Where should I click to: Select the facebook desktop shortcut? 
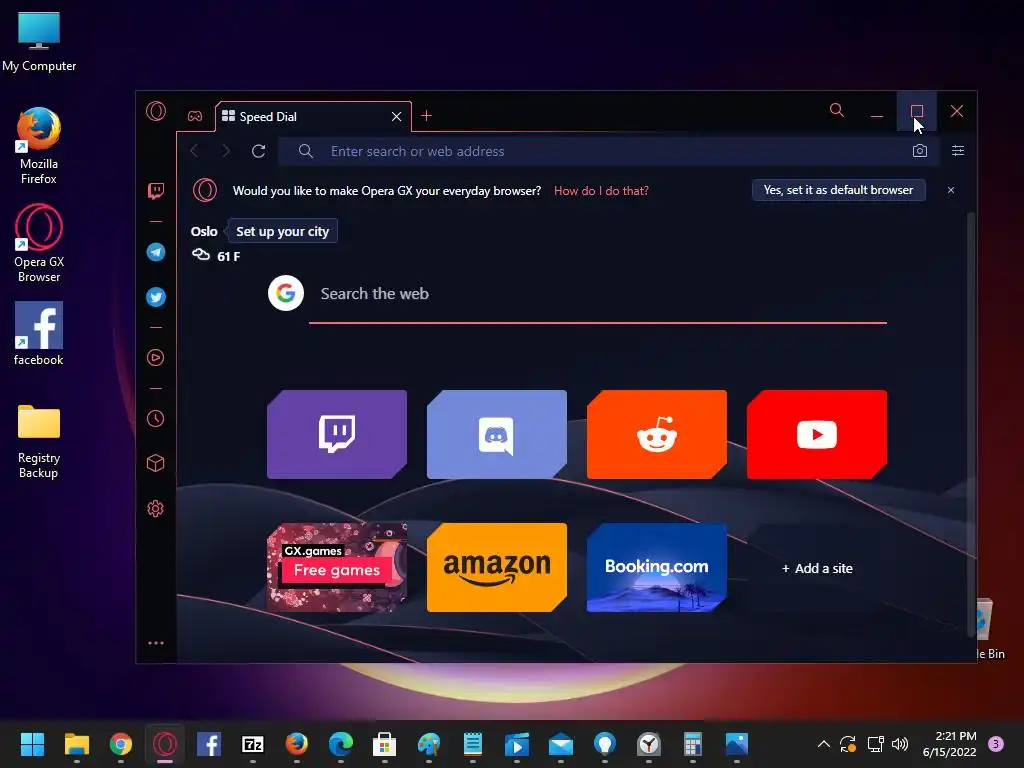(x=39, y=334)
